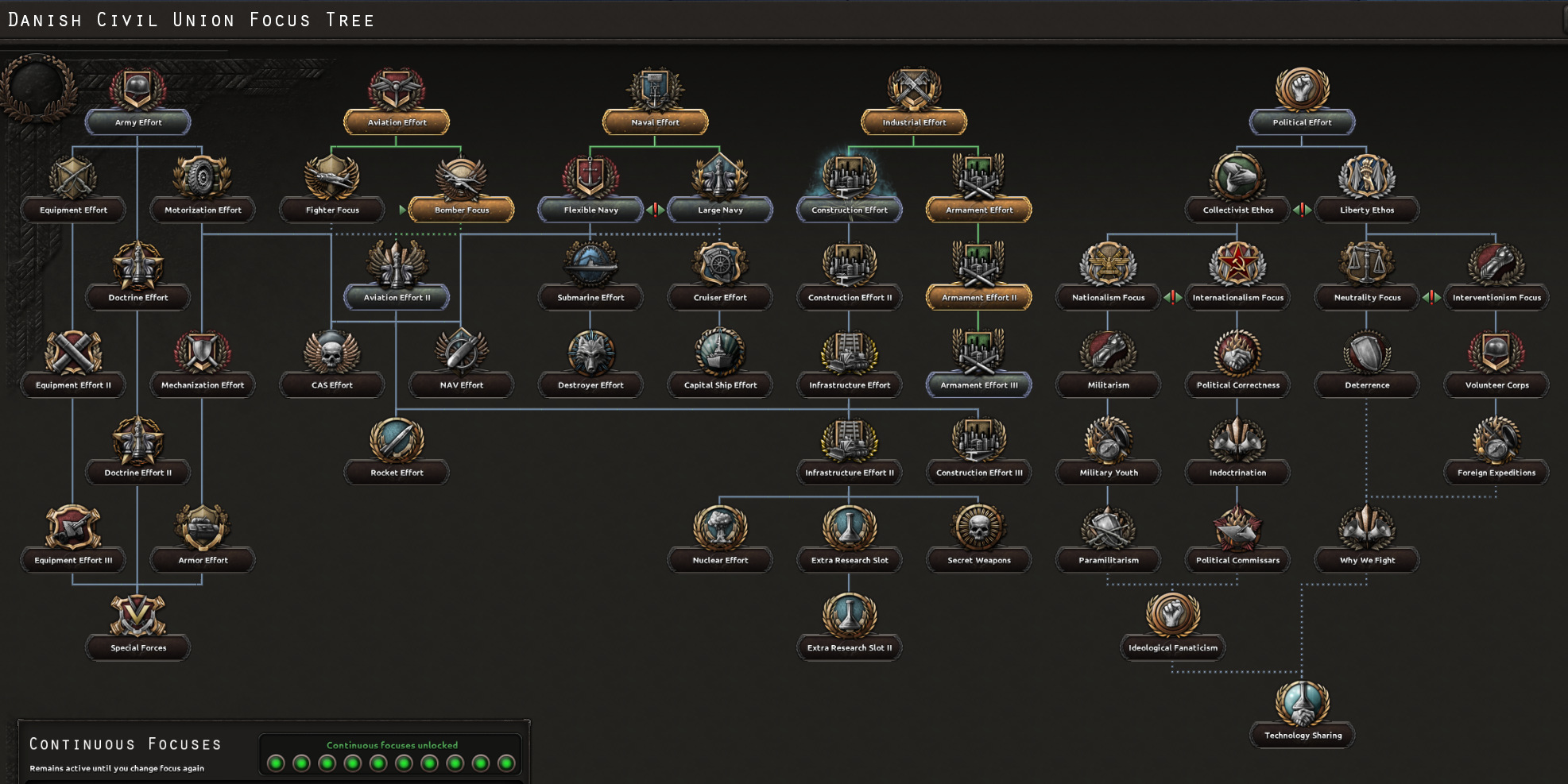Open the Political Effort focus icon

click(1302, 87)
